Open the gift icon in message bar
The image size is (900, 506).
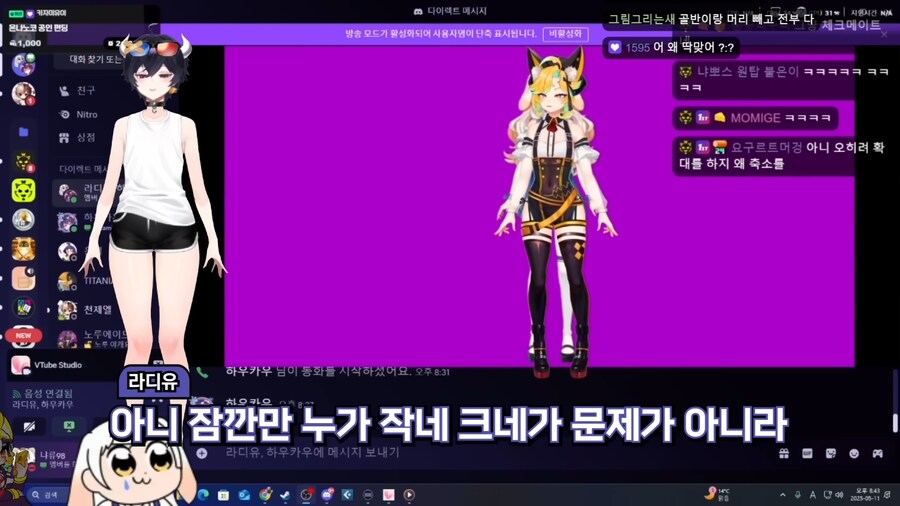pyautogui.click(x=783, y=453)
